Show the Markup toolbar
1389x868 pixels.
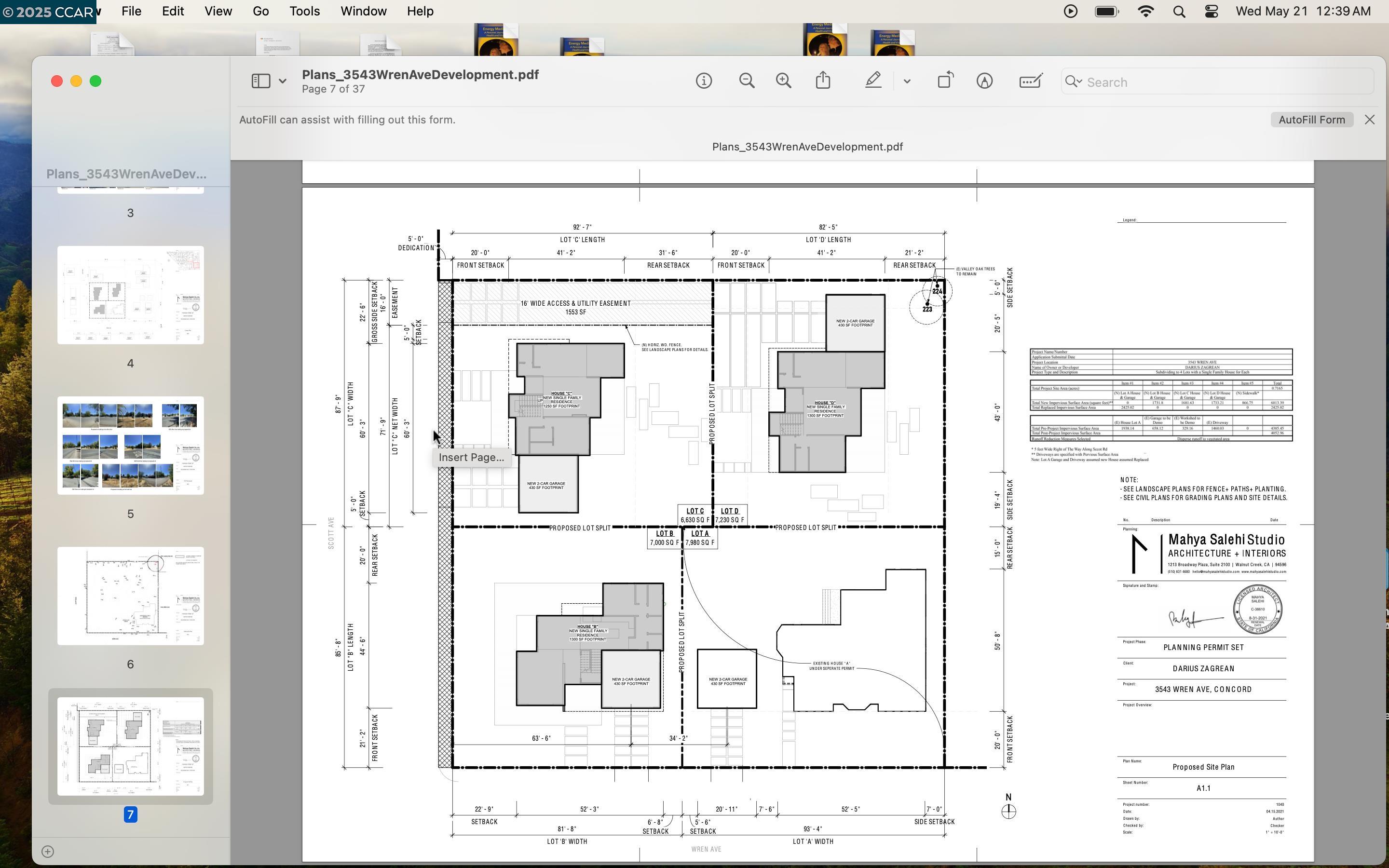click(984, 81)
